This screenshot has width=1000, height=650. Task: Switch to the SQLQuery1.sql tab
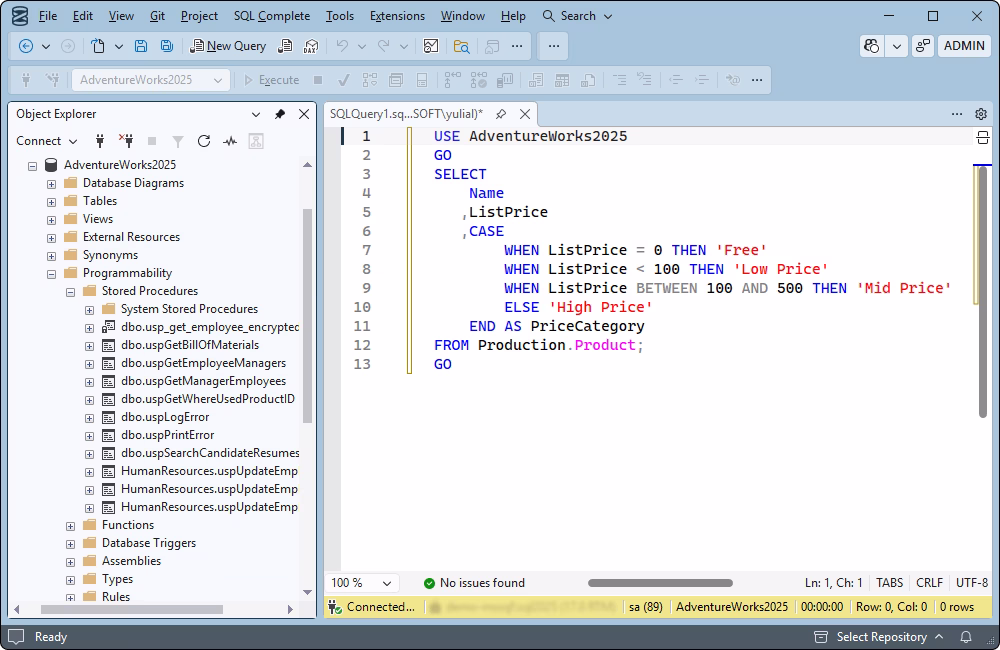(x=406, y=114)
